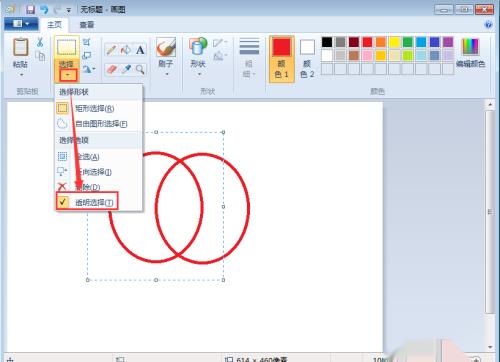Viewport: 500px width, 362px height.
Task: Expand the 刷子 brushes dropdown arrow
Action: click(167, 74)
